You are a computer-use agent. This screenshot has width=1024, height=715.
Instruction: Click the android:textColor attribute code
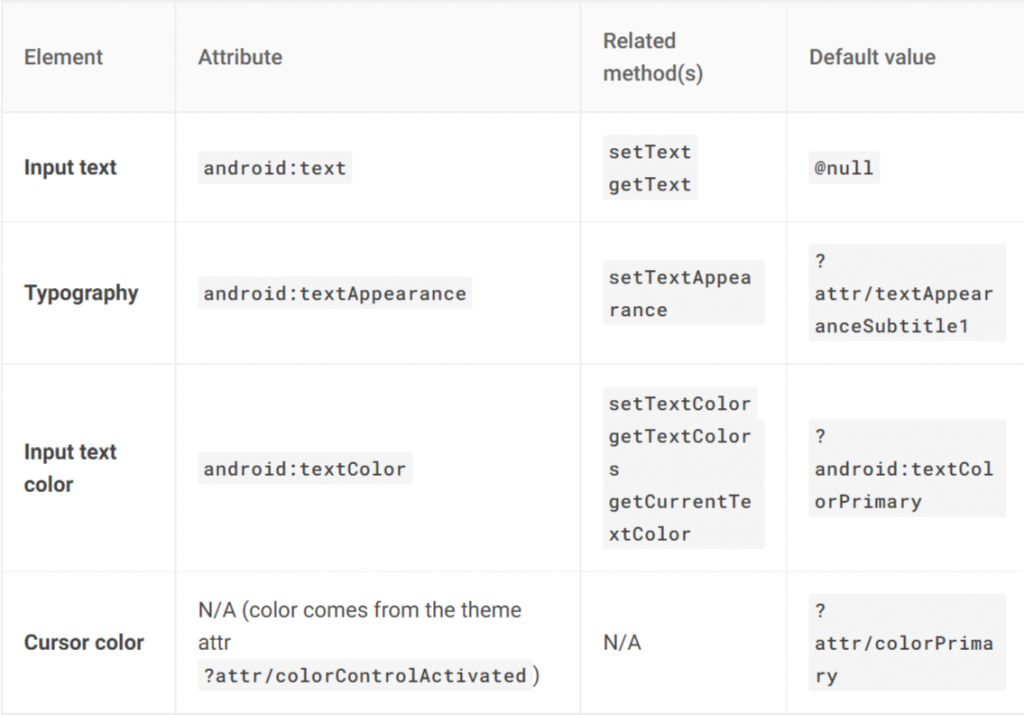point(305,469)
